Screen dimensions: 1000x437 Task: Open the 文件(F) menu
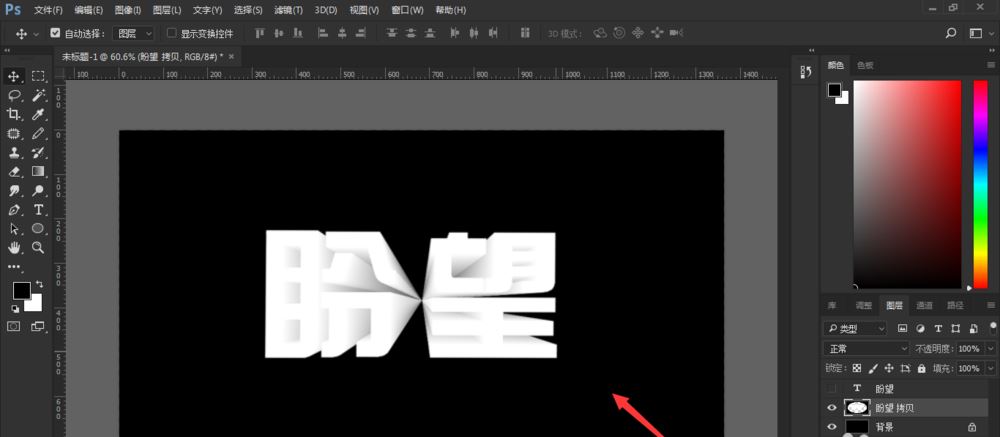click(48, 10)
